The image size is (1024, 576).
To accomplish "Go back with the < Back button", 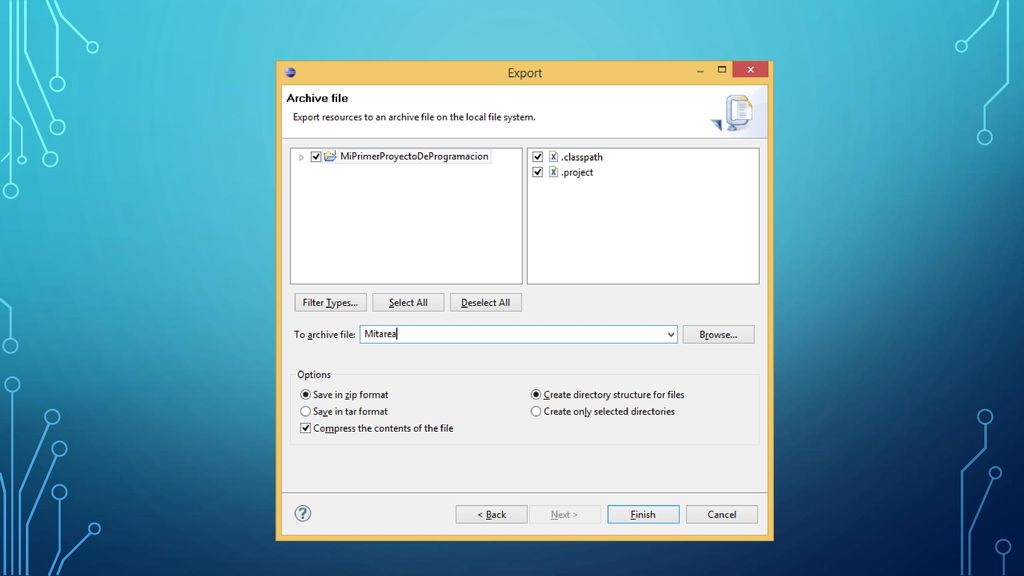I will pos(491,515).
